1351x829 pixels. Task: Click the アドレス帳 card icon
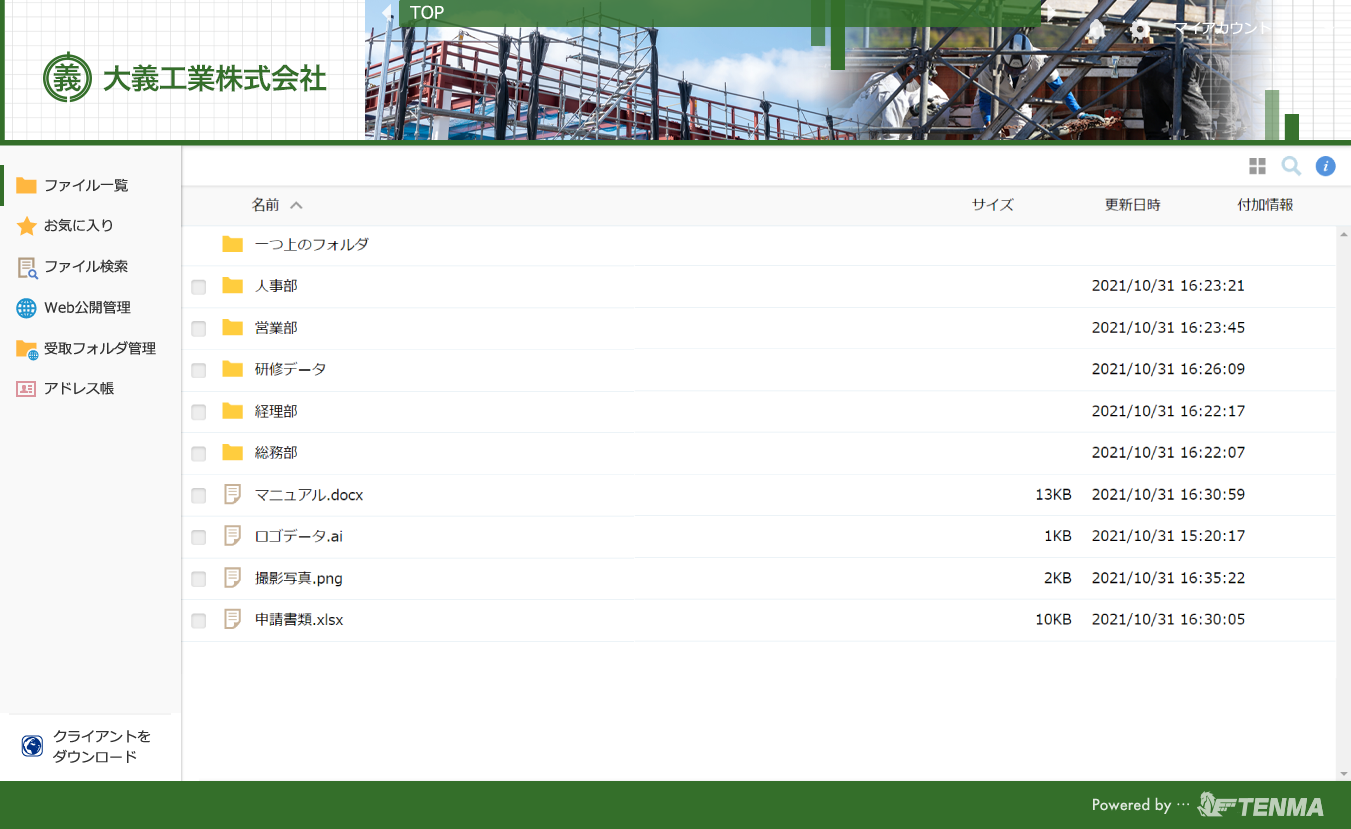(26, 389)
